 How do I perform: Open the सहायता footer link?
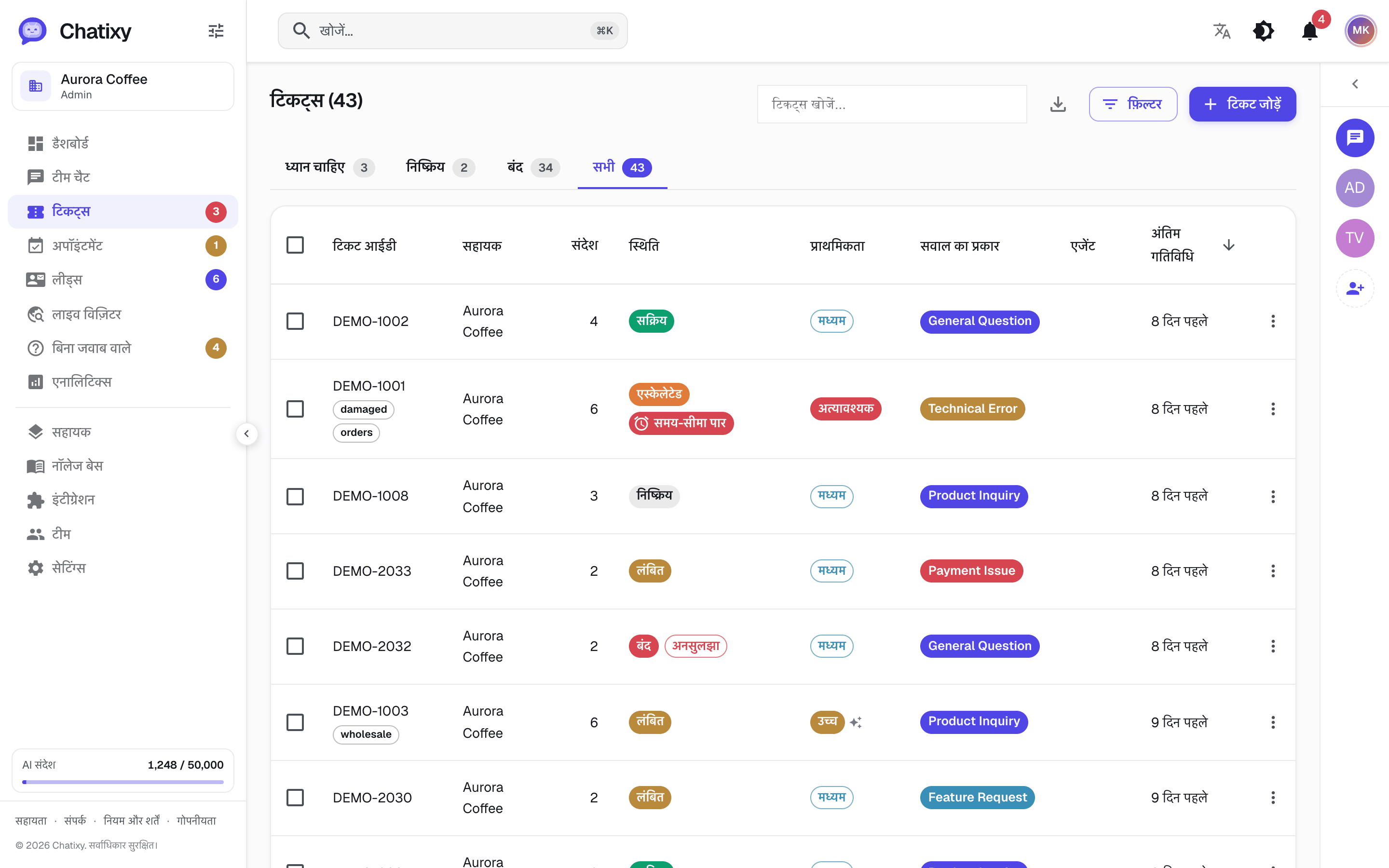coord(31,821)
